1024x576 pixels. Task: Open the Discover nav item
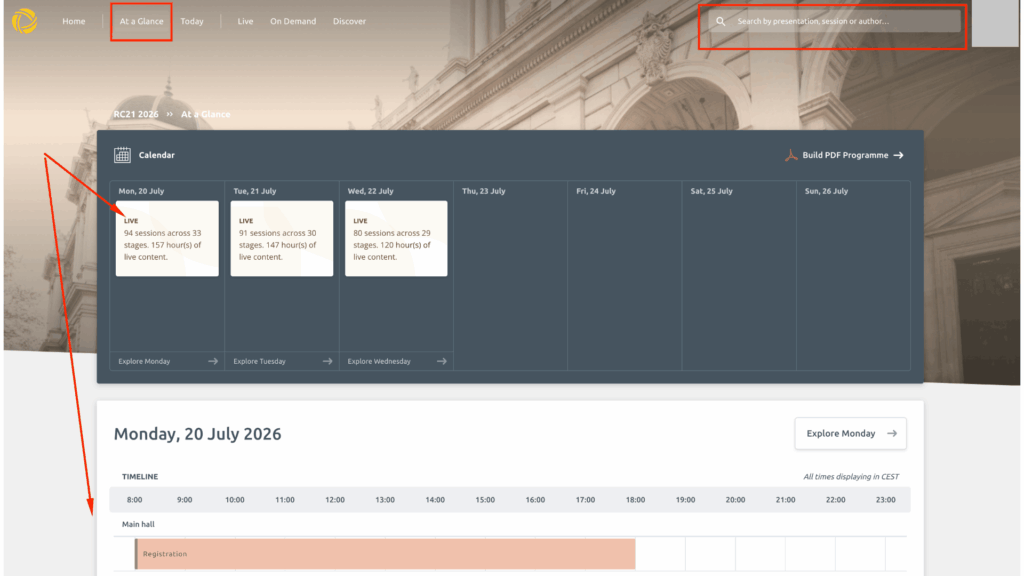349,22
